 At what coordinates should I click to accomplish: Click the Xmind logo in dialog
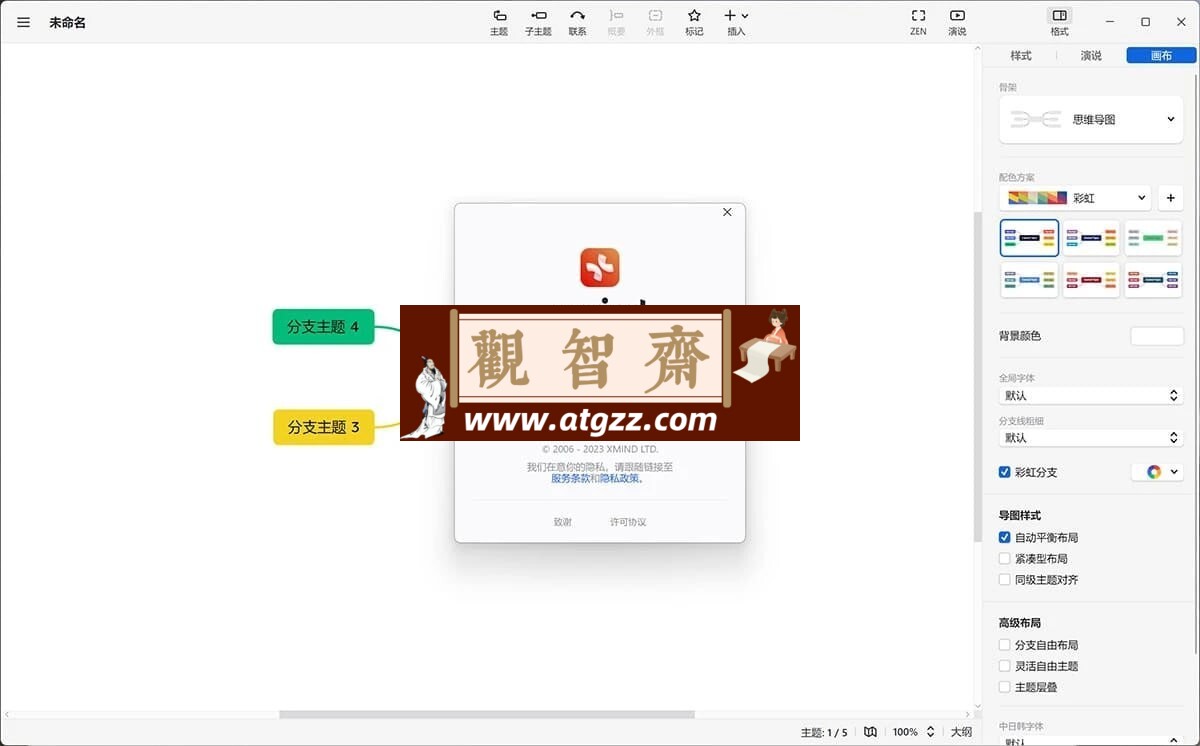click(600, 267)
